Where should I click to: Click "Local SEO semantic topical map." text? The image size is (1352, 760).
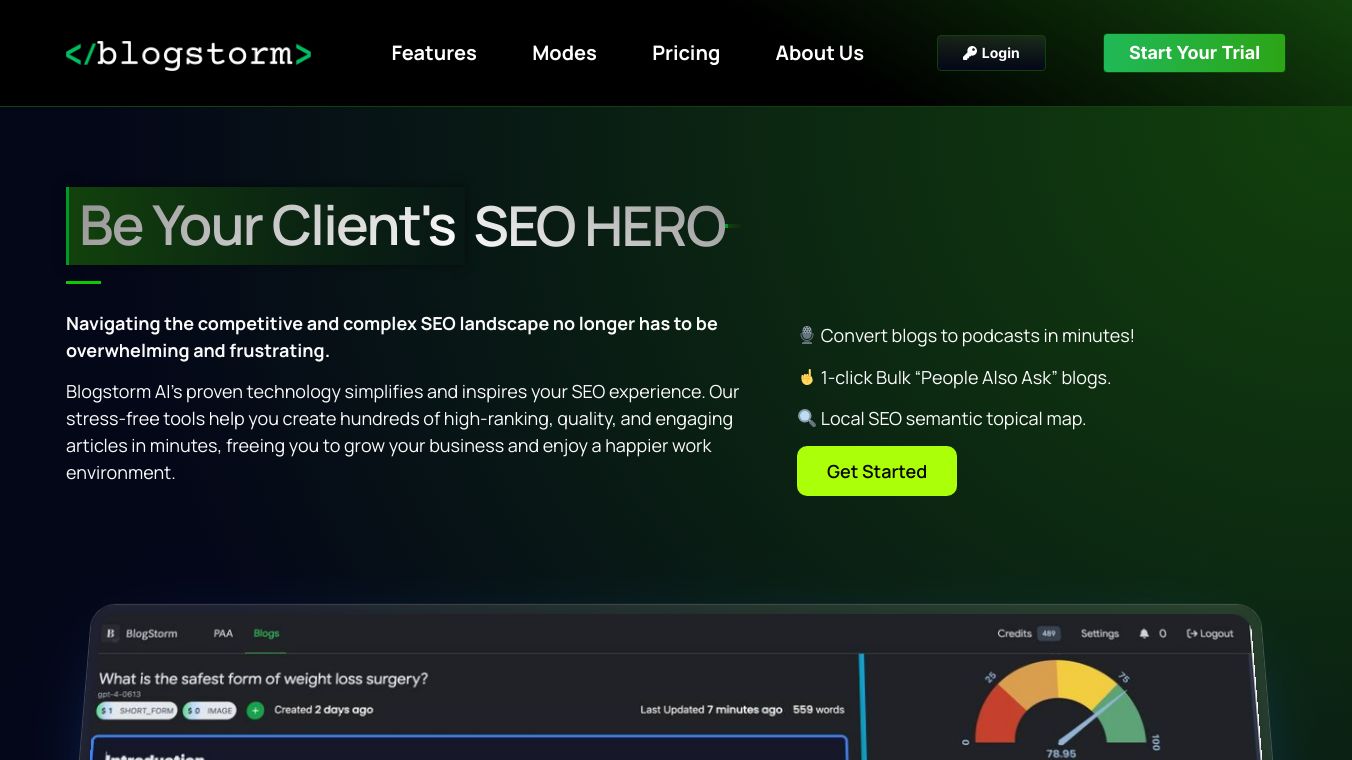tap(953, 419)
